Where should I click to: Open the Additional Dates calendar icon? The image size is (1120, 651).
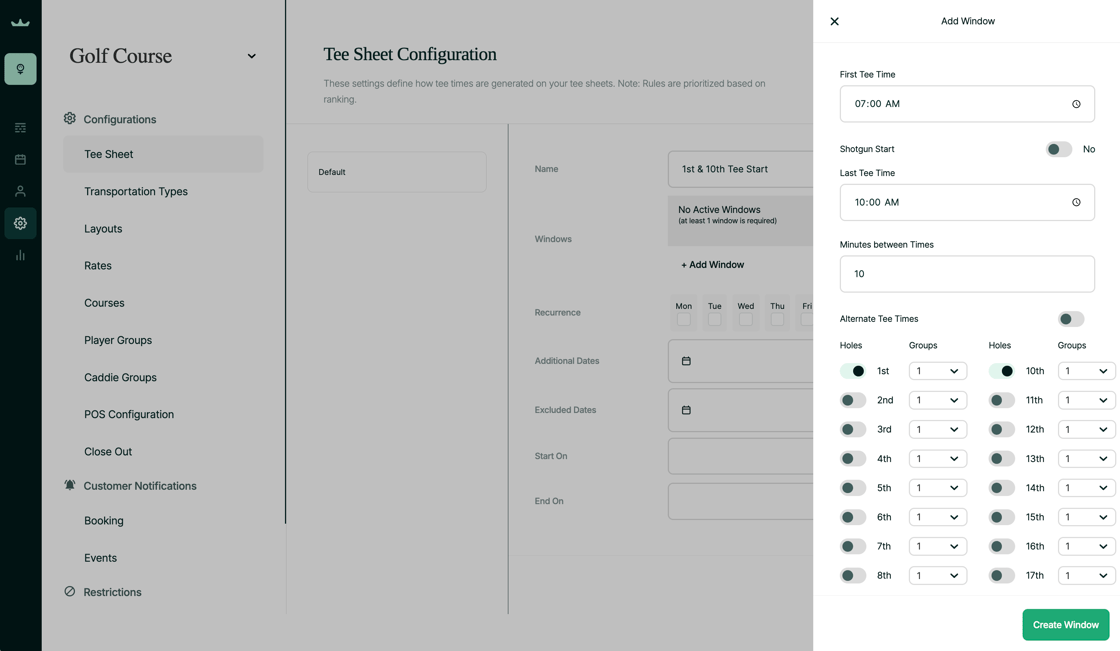pyautogui.click(x=686, y=361)
